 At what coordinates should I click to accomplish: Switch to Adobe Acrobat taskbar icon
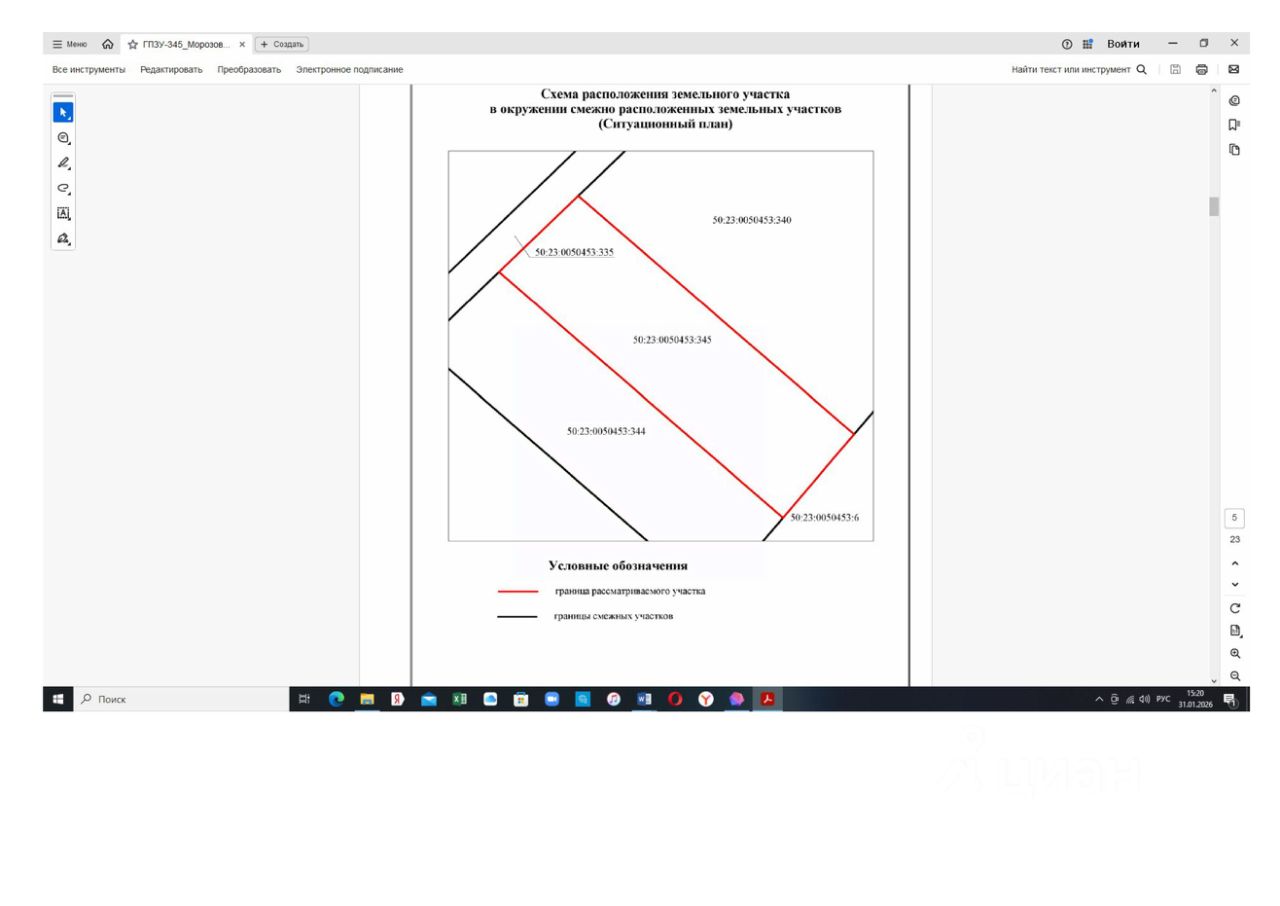click(768, 700)
